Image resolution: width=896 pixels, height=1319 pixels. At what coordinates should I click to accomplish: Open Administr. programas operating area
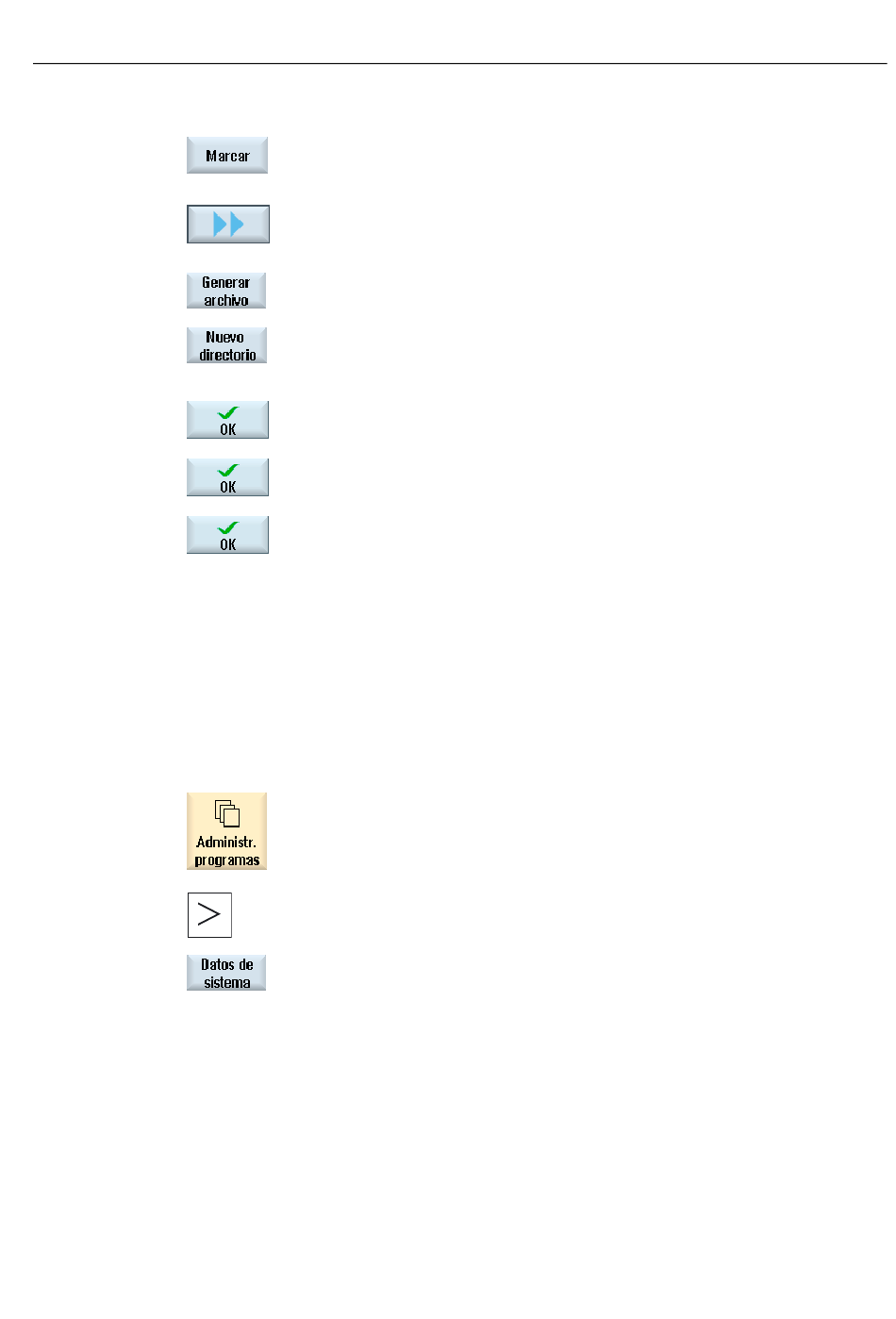point(226,831)
